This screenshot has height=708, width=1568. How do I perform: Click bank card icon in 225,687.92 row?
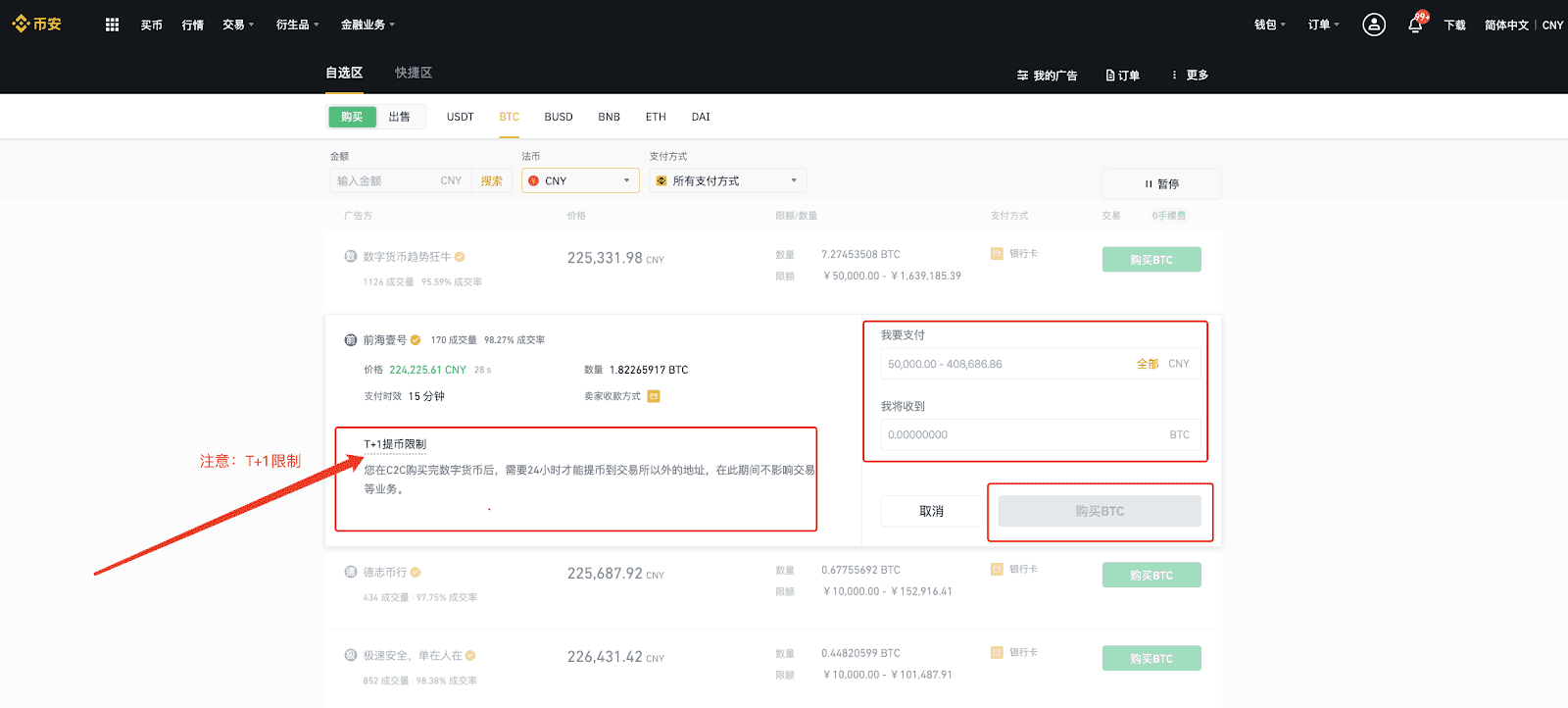[x=997, y=569]
